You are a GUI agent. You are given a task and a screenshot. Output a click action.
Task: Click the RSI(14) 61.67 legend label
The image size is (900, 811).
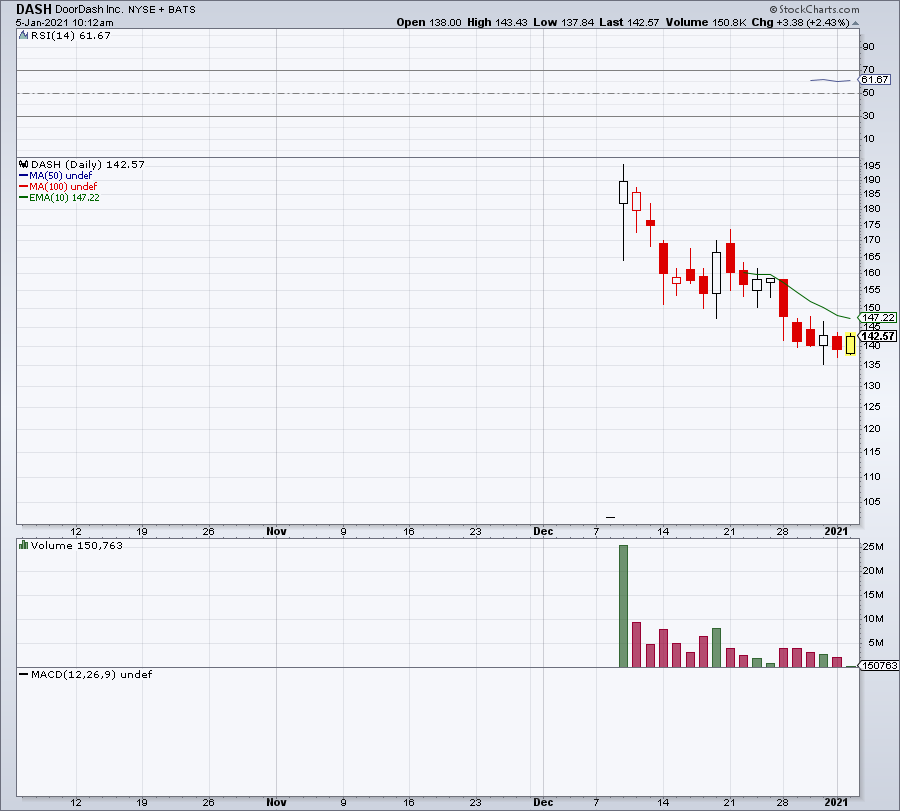(x=71, y=36)
